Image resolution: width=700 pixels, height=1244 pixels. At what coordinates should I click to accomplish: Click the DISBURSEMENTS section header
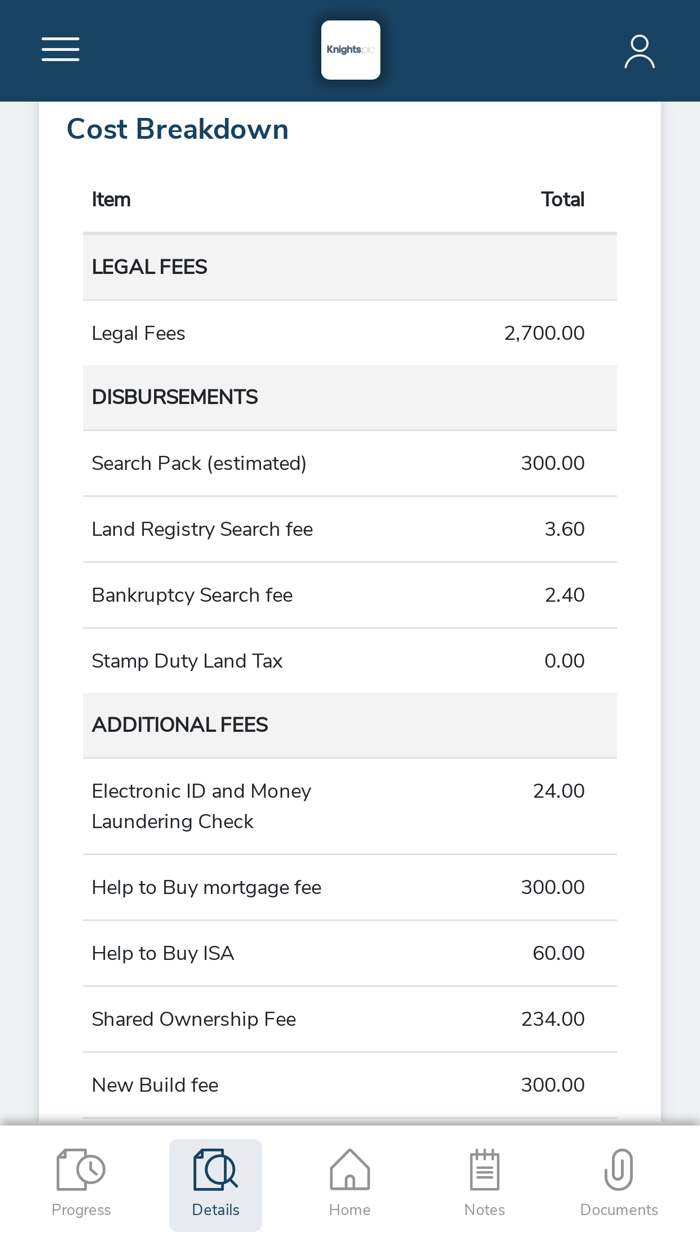point(350,397)
